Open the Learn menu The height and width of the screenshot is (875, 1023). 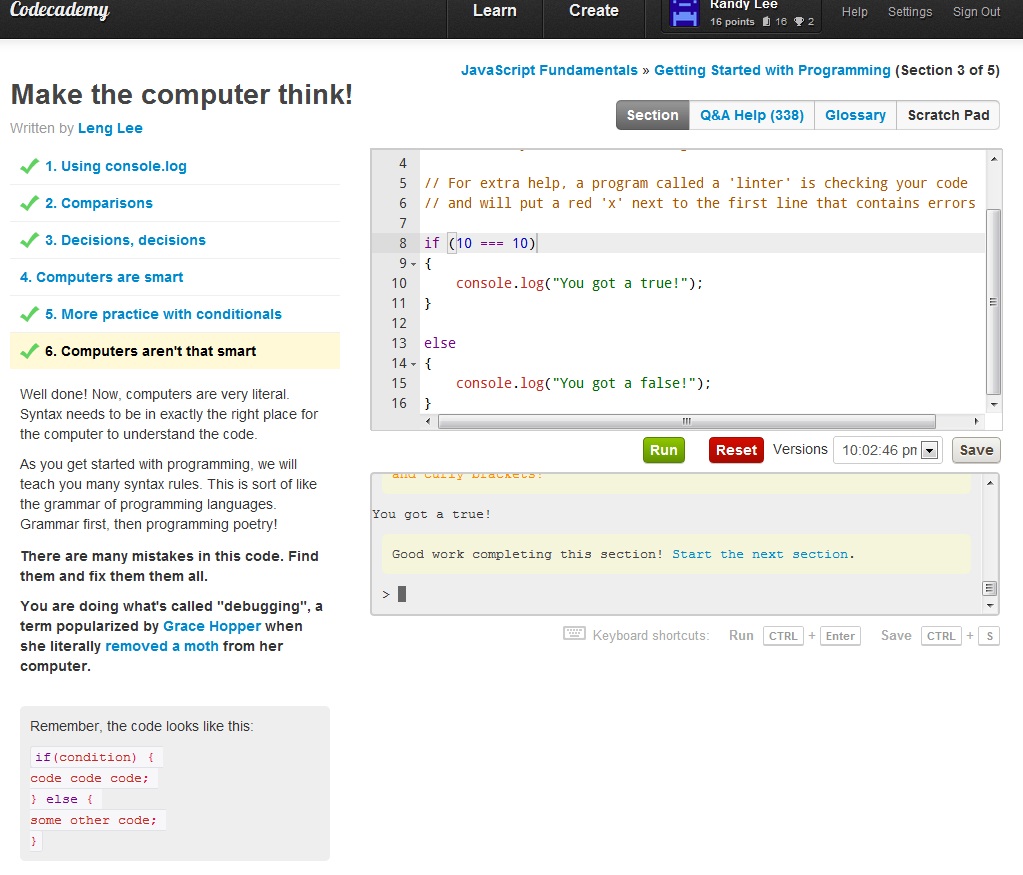click(x=494, y=12)
